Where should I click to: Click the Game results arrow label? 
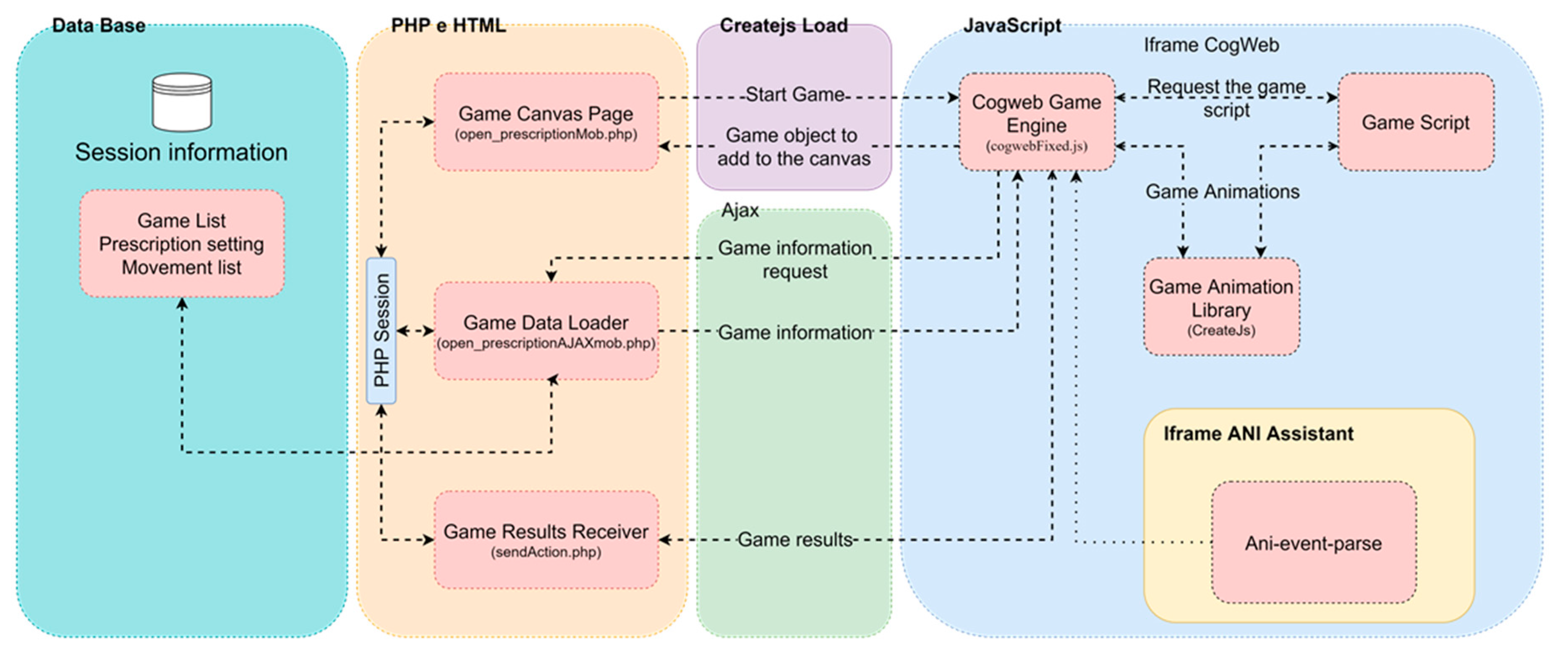click(794, 539)
